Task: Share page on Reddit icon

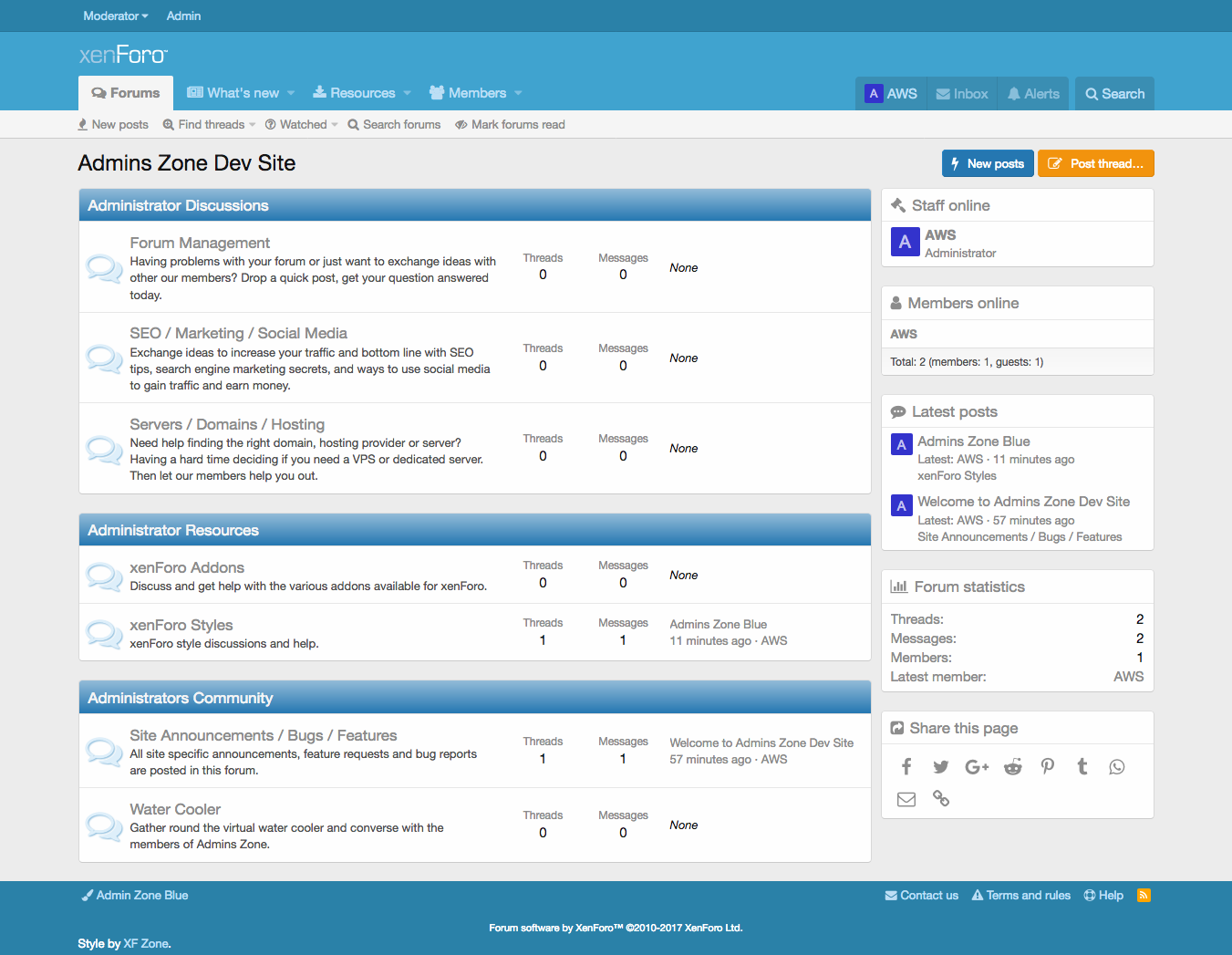Action: coord(1012,767)
